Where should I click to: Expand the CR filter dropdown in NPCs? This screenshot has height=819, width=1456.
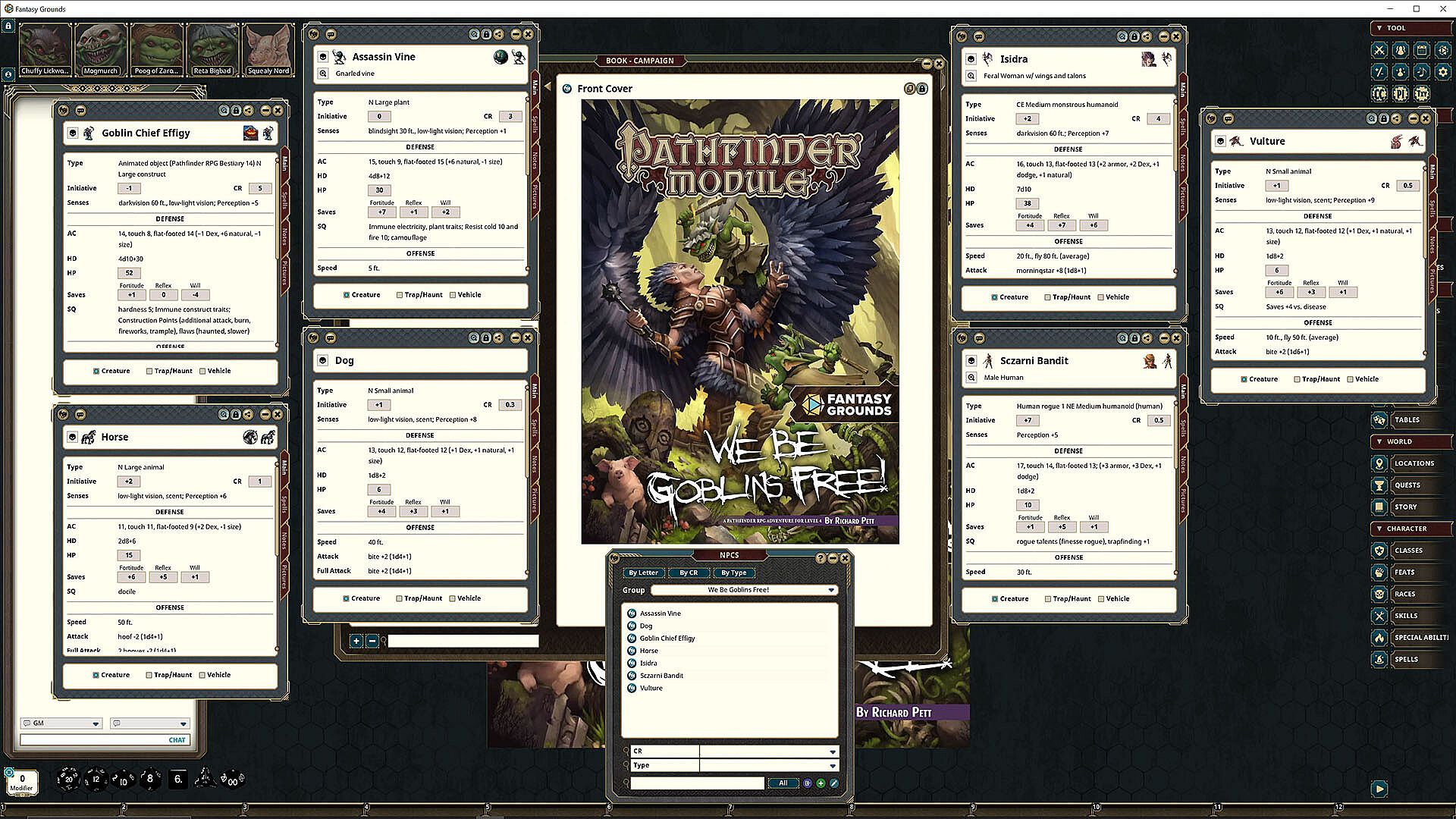832,752
